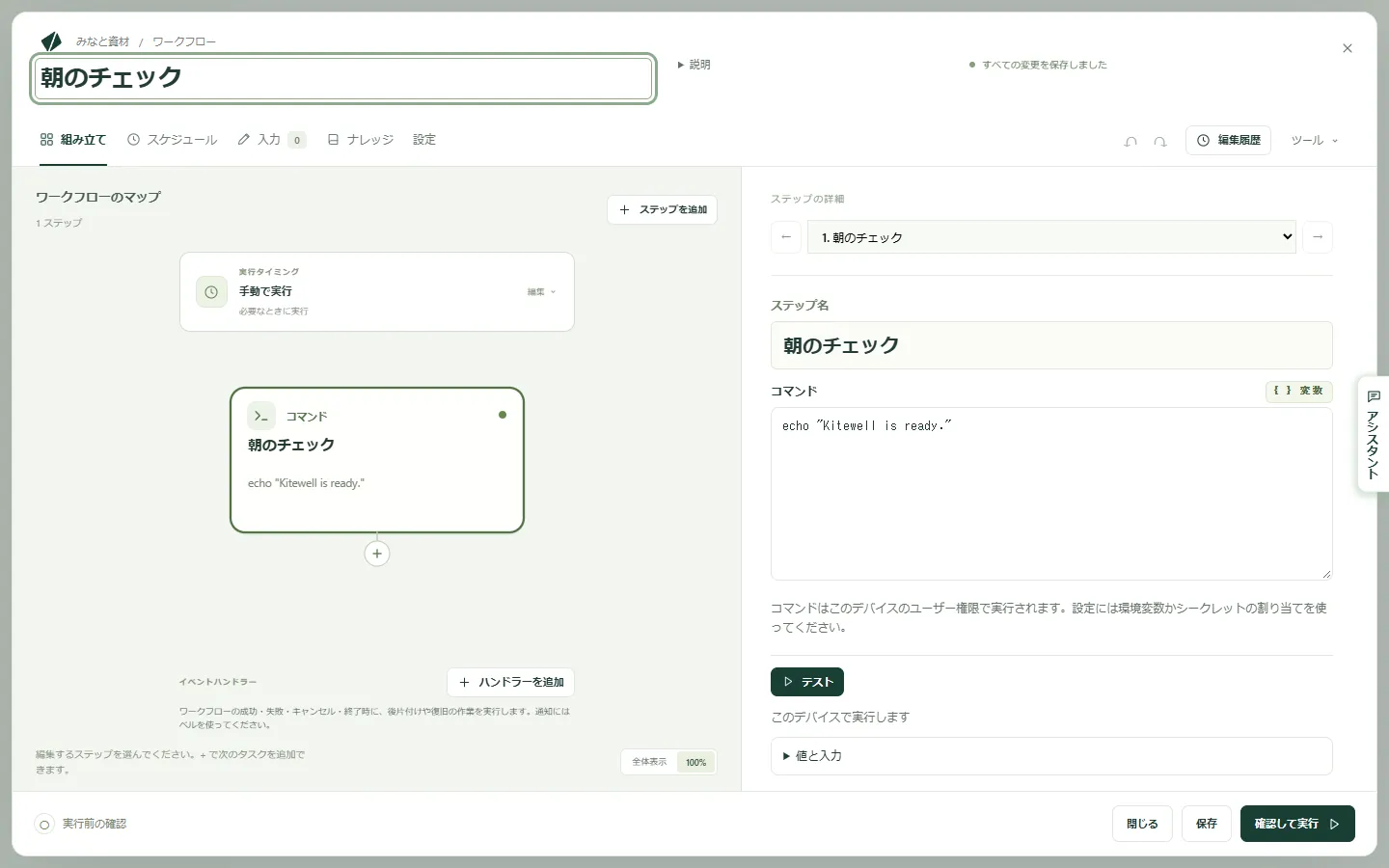Open the アシスタント side panel

click(1374, 434)
